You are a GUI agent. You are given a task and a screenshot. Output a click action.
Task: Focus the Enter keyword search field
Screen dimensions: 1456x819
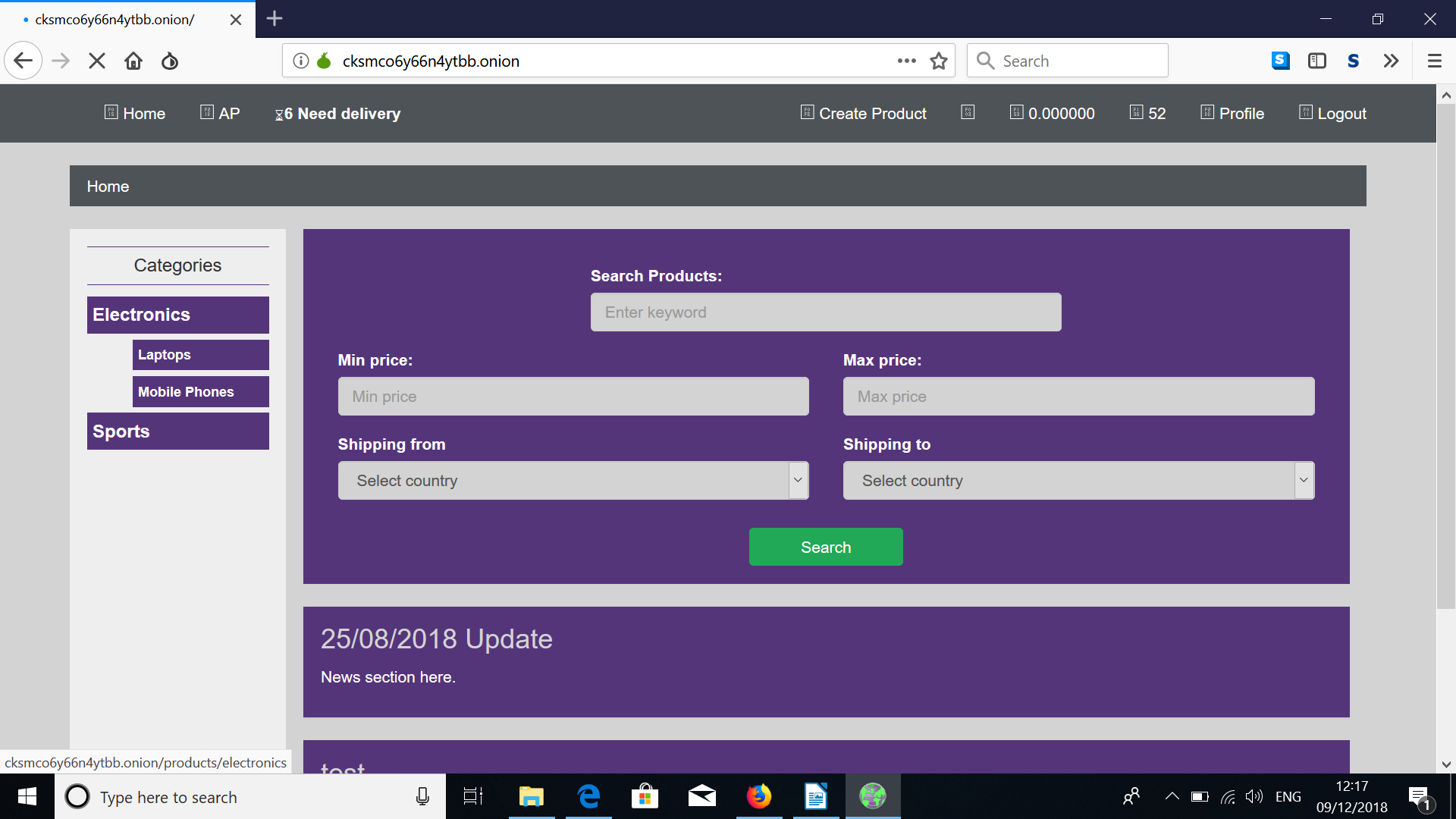coord(826,312)
